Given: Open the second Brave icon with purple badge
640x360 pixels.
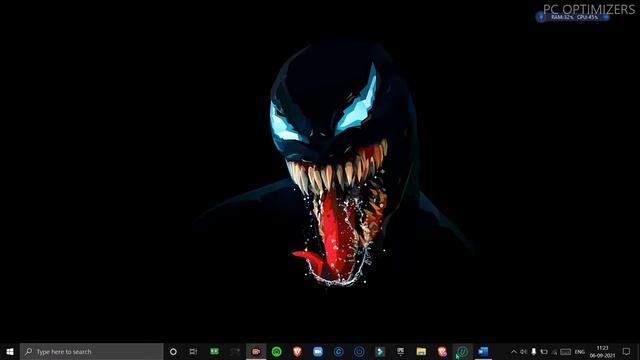Looking at the screenshot, I should point(442,351).
